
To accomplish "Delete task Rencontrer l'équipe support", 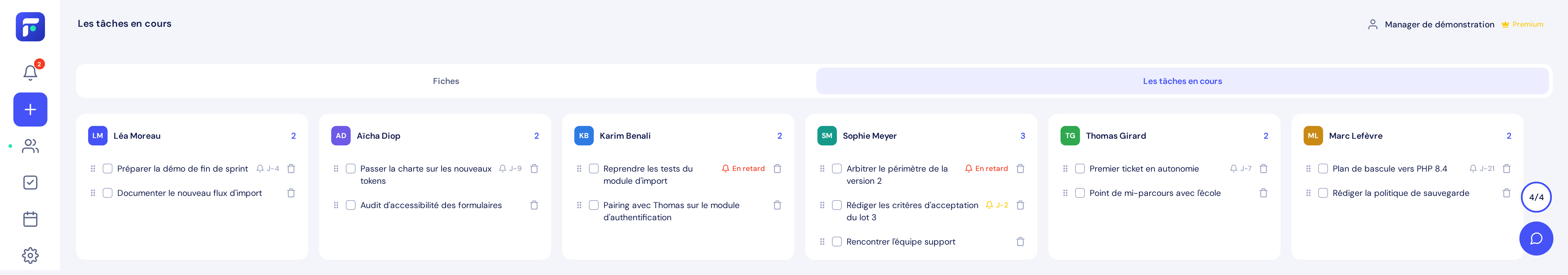I will tap(1020, 242).
